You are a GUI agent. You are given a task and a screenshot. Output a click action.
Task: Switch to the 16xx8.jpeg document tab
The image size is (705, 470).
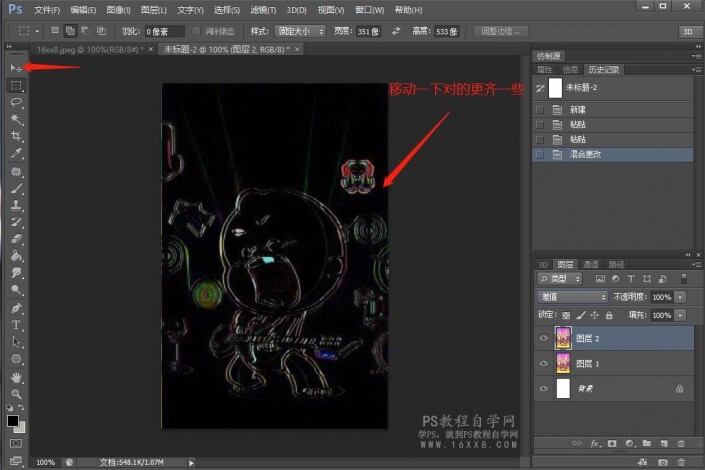87,48
